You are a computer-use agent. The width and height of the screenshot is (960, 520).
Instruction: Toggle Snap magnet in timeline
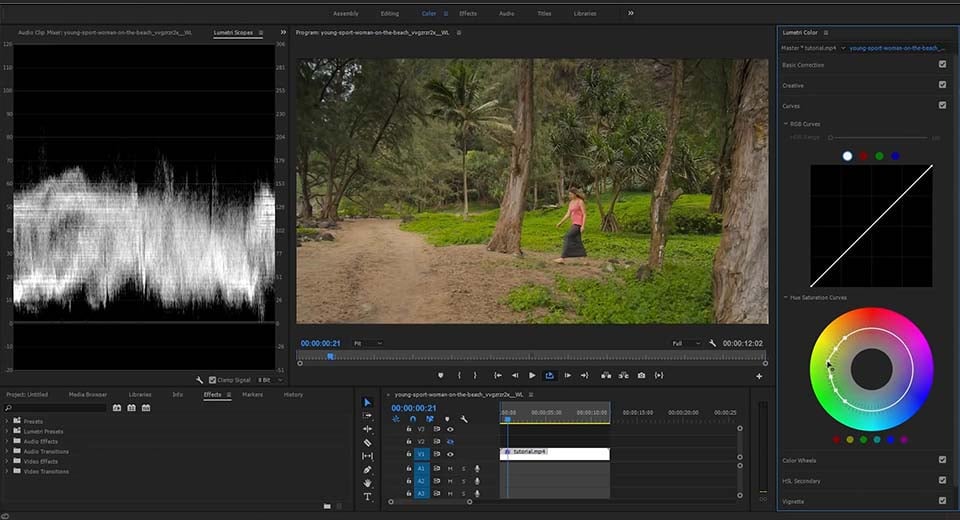(x=413, y=419)
